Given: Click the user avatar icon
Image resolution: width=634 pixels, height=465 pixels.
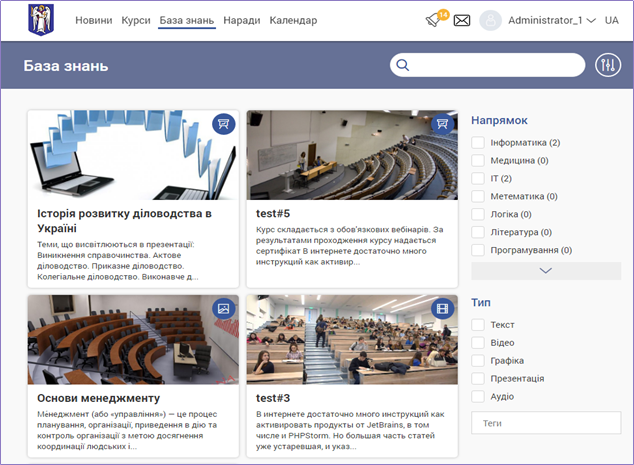Looking at the screenshot, I should pyautogui.click(x=490, y=20).
